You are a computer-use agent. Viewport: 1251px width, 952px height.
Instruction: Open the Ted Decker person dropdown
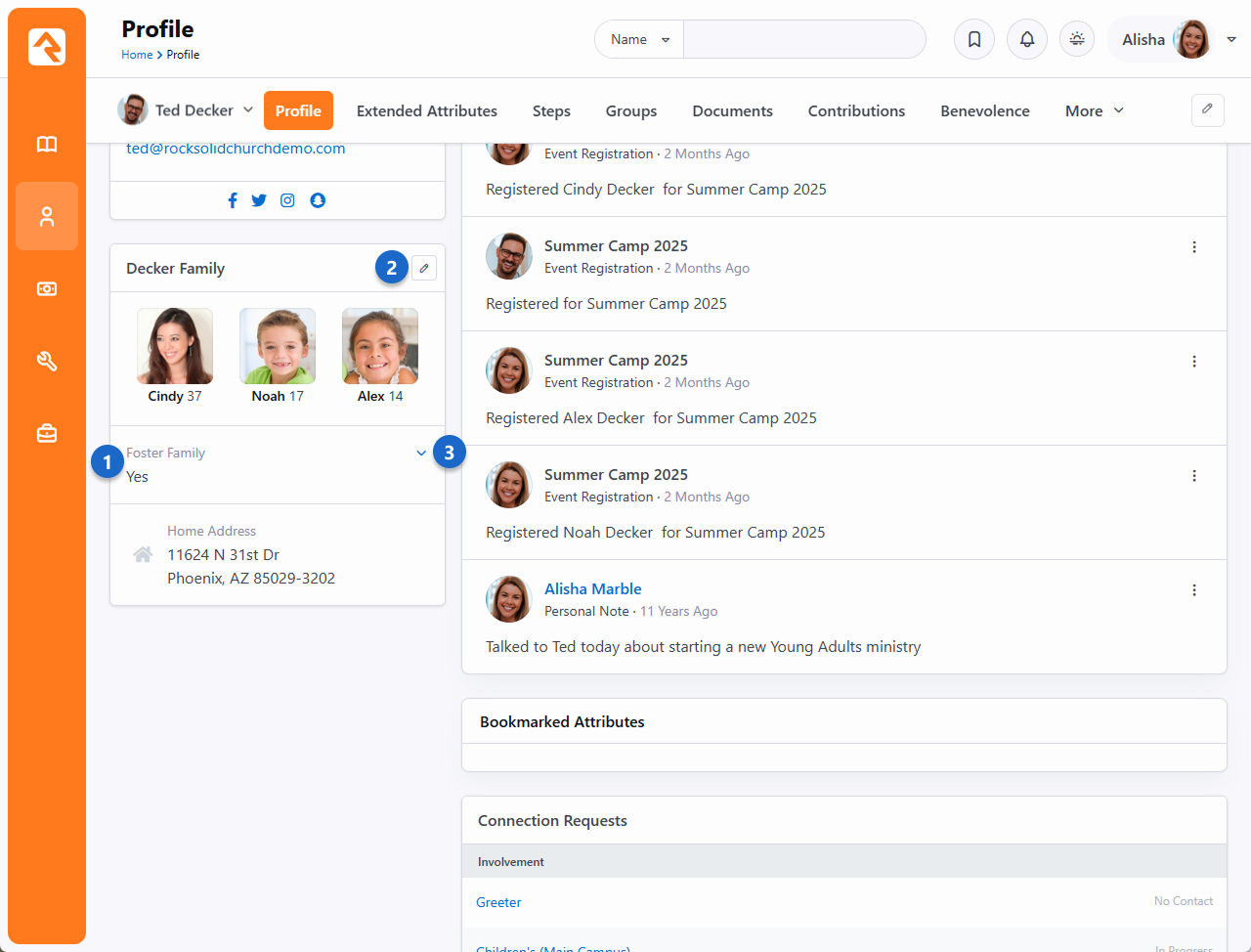(186, 110)
